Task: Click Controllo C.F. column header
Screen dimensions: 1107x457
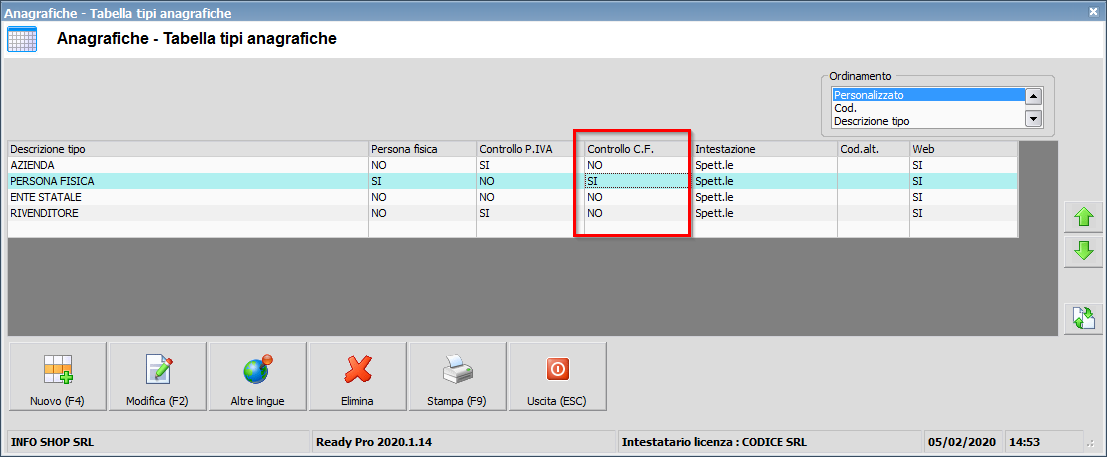Action: (x=639, y=149)
